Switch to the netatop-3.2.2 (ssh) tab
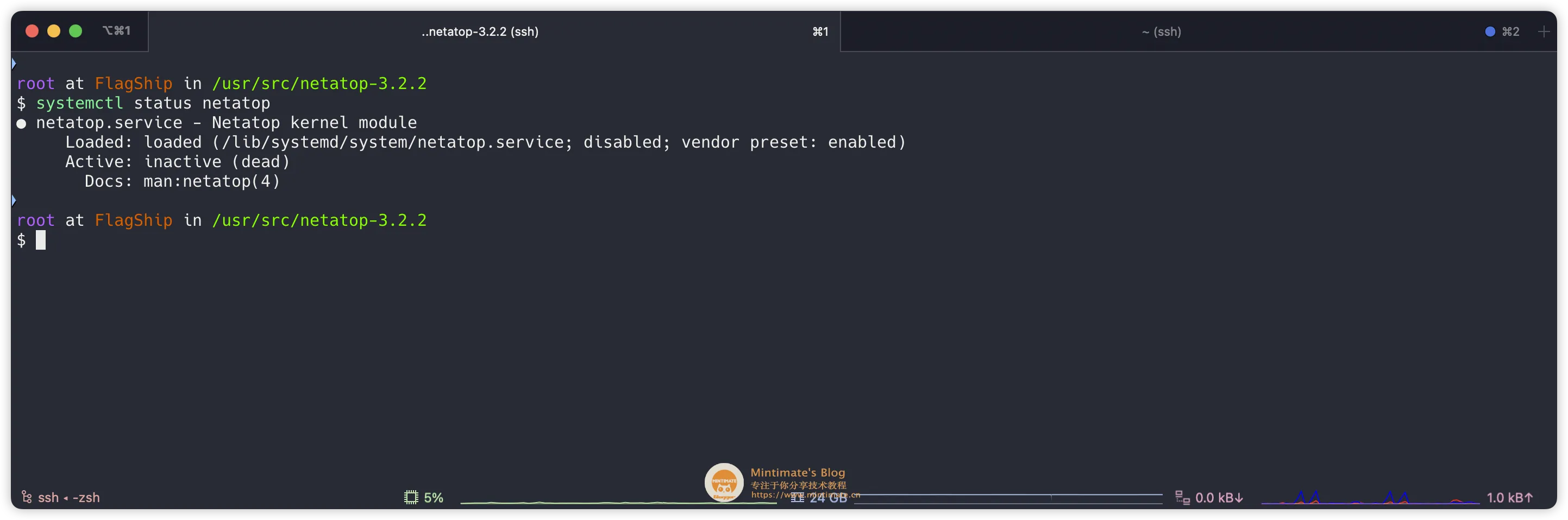This screenshot has height=520, width=1568. (x=494, y=31)
